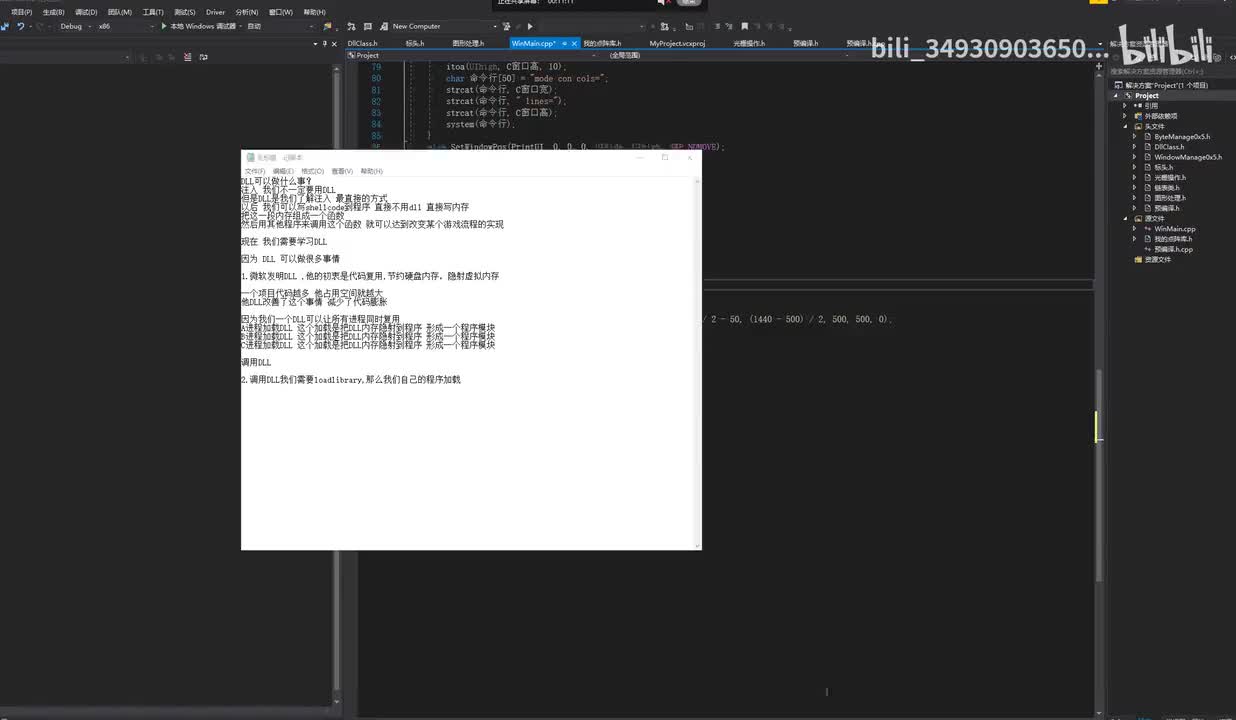The height and width of the screenshot is (720, 1236).
Task: Expand the 引用 references node
Action: 1125,106
